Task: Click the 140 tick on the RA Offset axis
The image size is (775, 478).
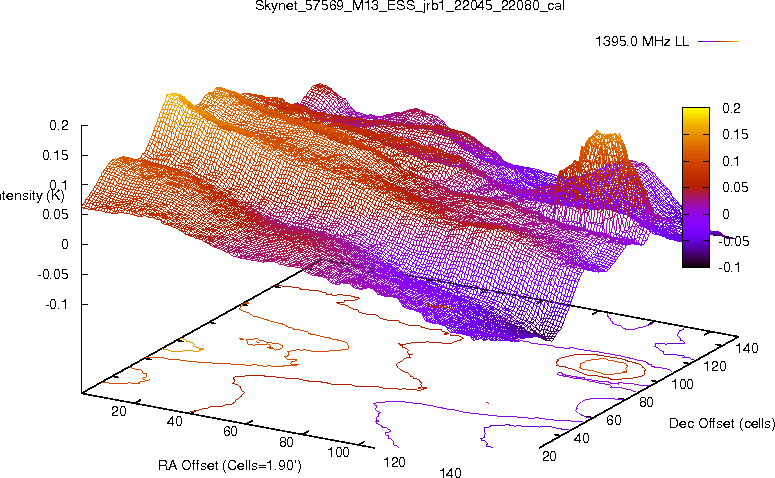Action: point(450,473)
